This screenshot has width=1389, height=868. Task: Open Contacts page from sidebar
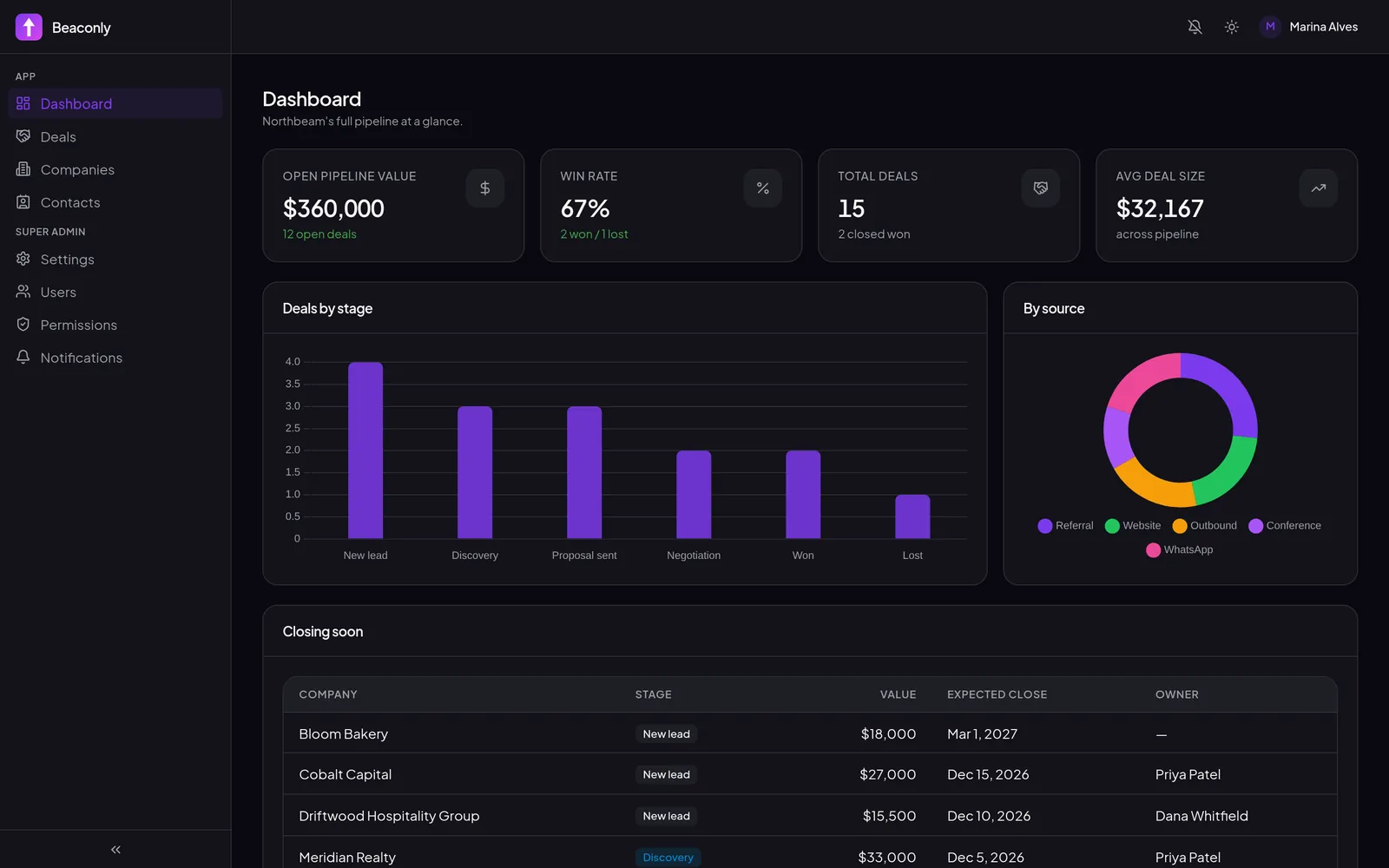click(x=115, y=203)
